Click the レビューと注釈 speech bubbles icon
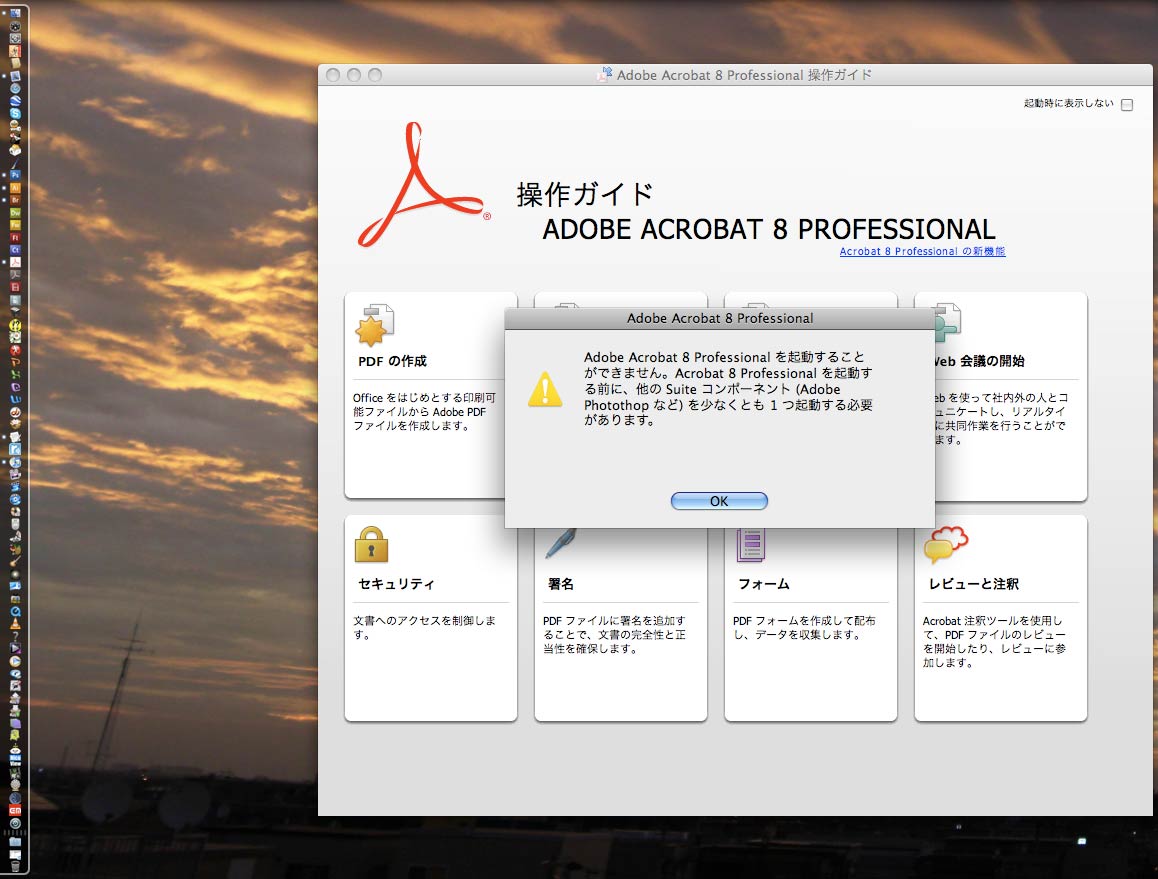Screen dimensions: 1158x879 pos(945,544)
